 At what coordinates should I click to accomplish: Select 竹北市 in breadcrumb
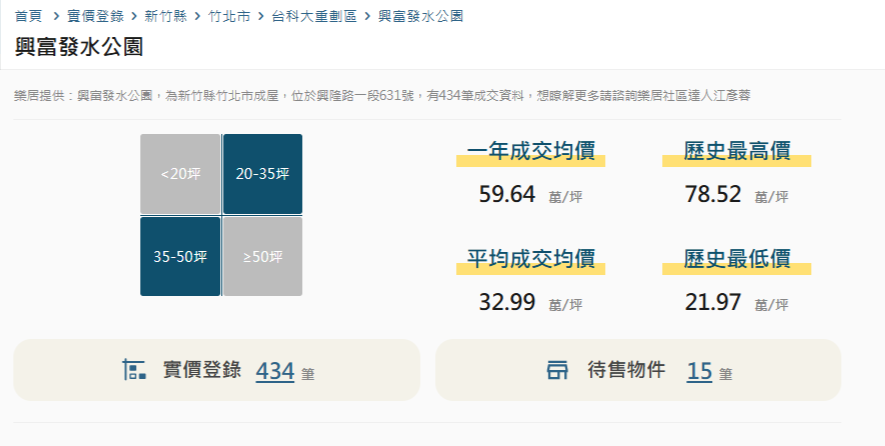(229, 16)
